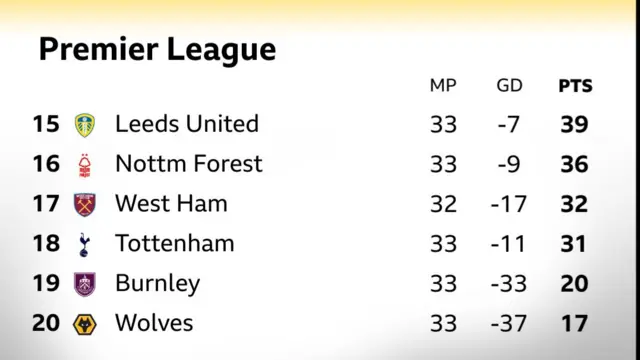Click the GD column header
640x360 pixels.
[509, 86]
